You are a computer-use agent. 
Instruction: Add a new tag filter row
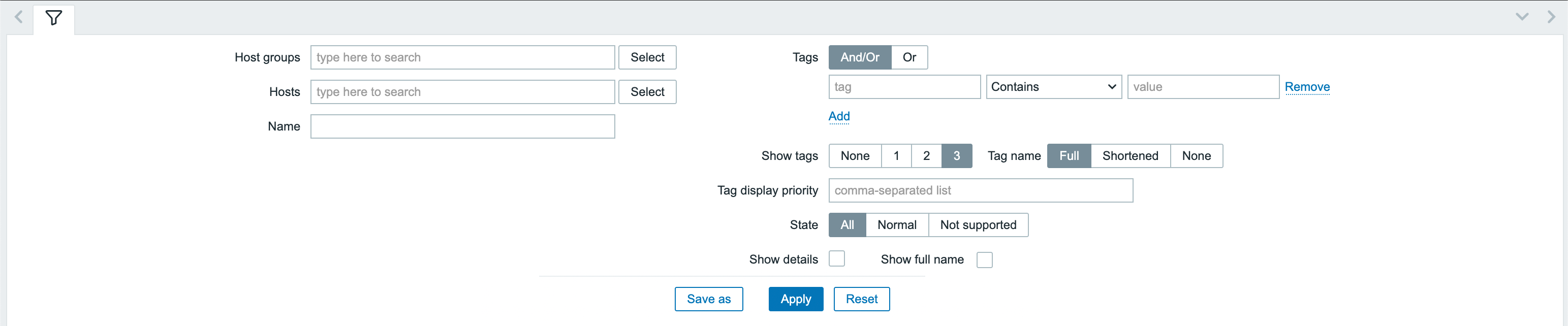click(839, 116)
